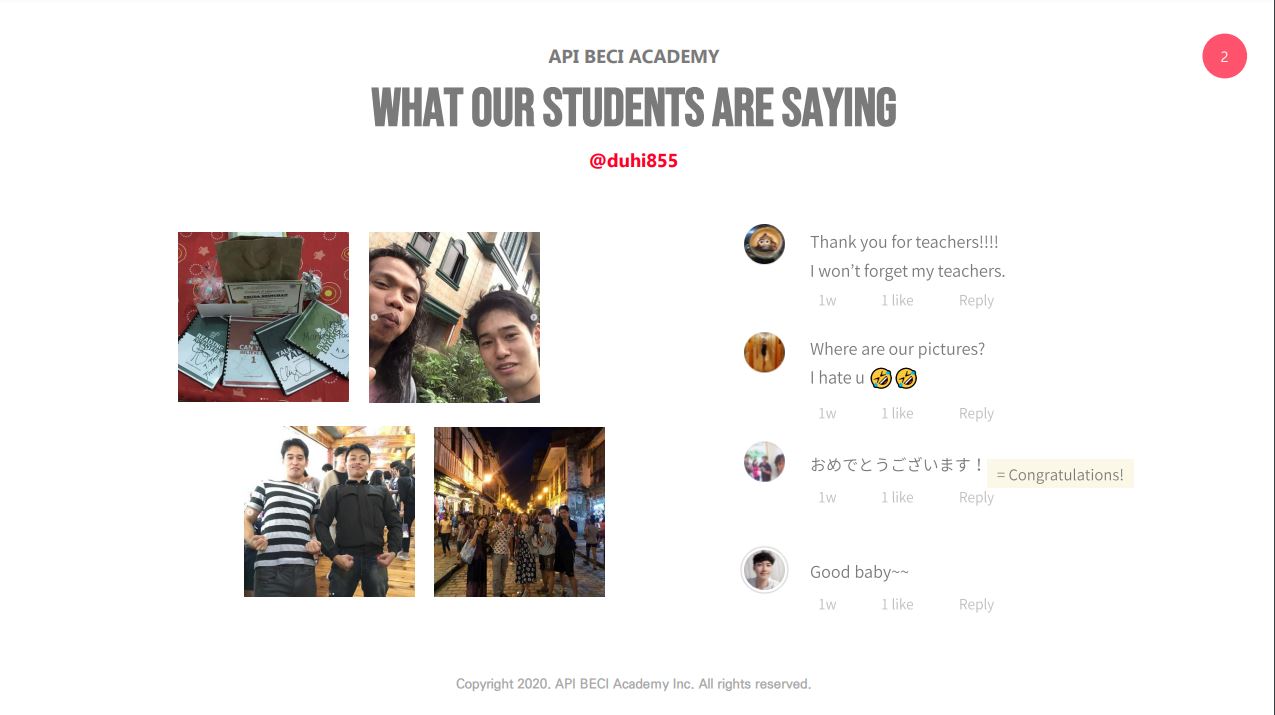The width and height of the screenshot is (1275, 715).
Task: Open the night street group photo
Action: 519,512
